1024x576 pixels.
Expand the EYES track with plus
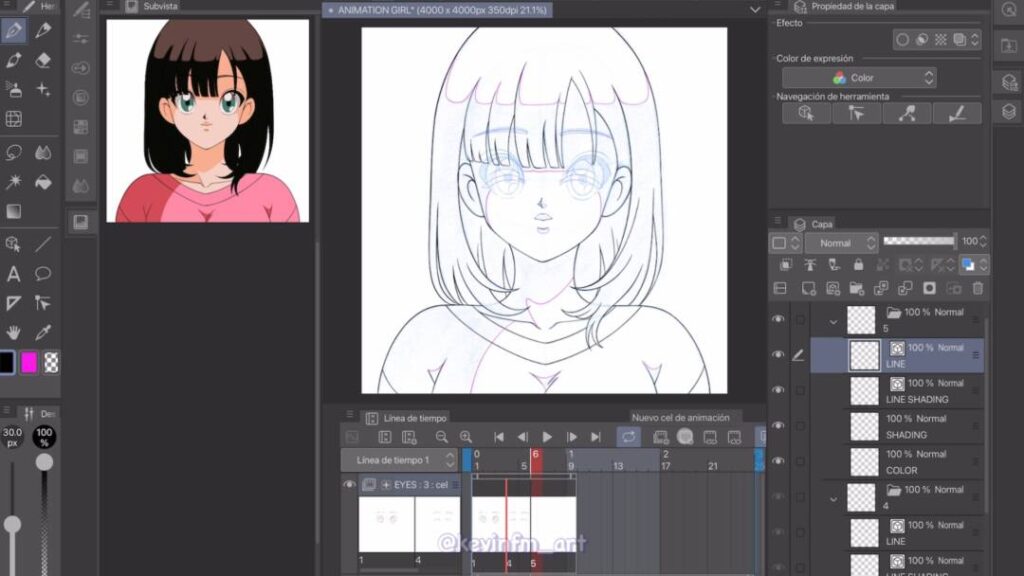(x=386, y=485)
